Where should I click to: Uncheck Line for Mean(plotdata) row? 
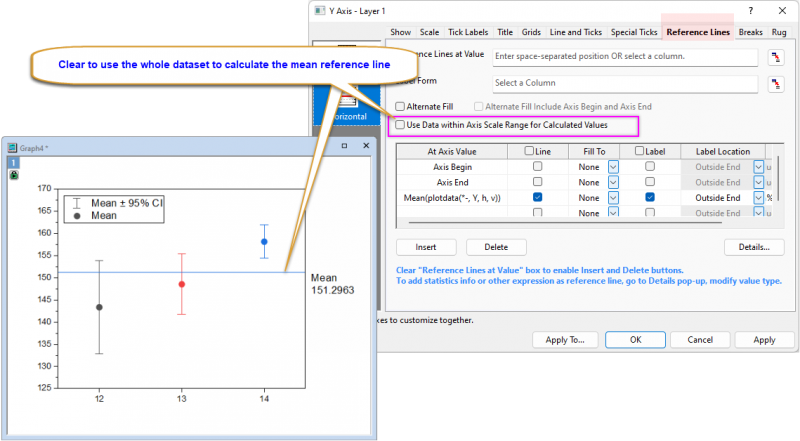pyautogui.click(x=537, y=197)
